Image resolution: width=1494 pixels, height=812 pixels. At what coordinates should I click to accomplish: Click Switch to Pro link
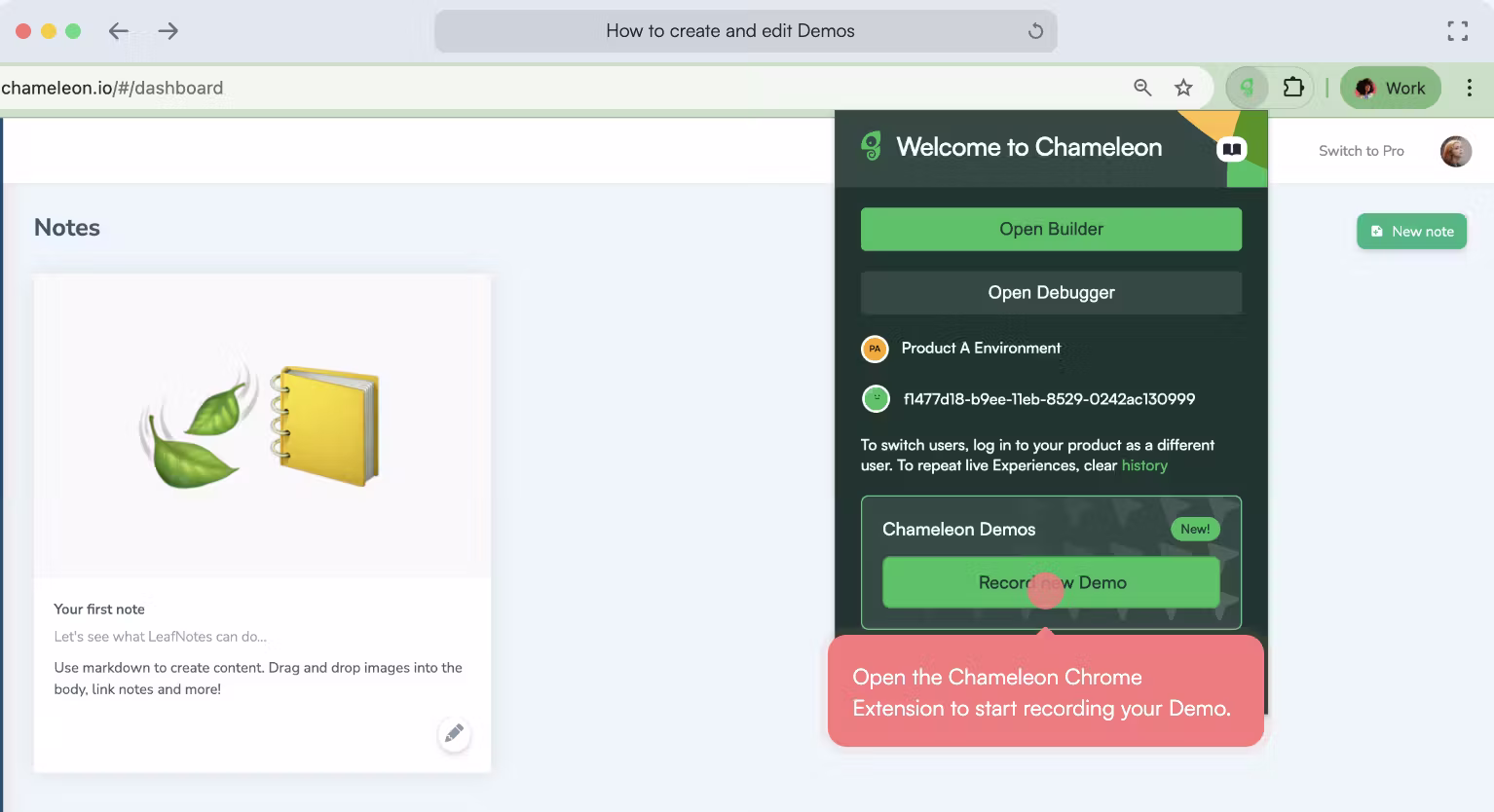pyautogui.click(x=1361, y=151)
